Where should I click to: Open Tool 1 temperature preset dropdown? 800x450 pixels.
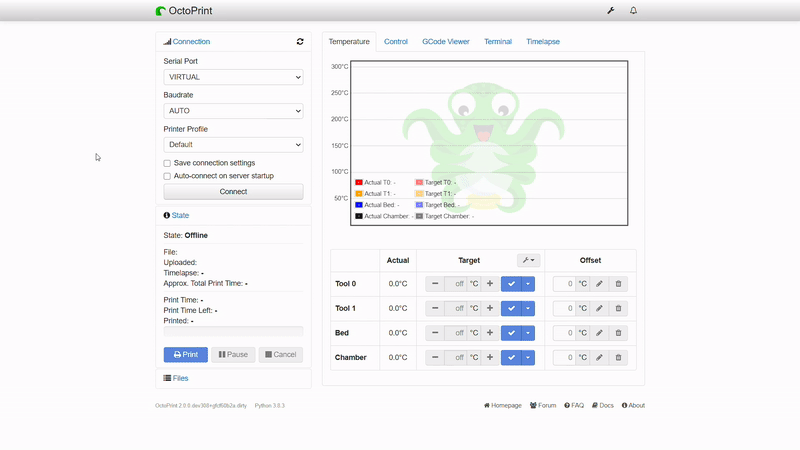528,308
